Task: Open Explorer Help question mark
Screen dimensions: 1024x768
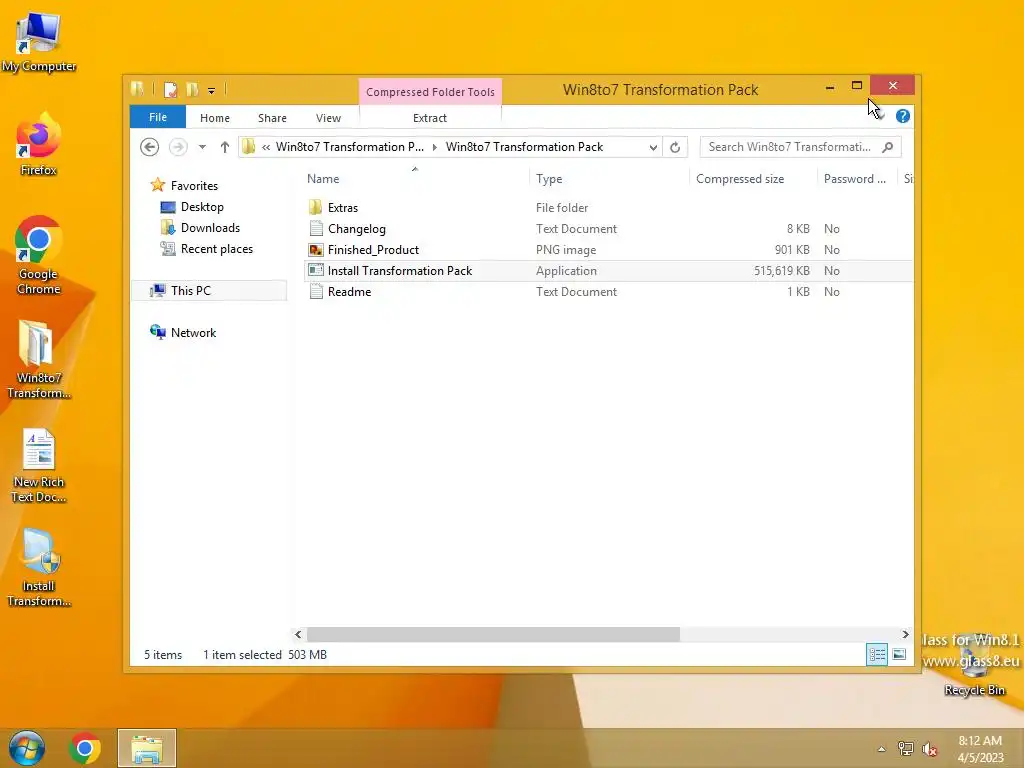Action: pos(903,116)
